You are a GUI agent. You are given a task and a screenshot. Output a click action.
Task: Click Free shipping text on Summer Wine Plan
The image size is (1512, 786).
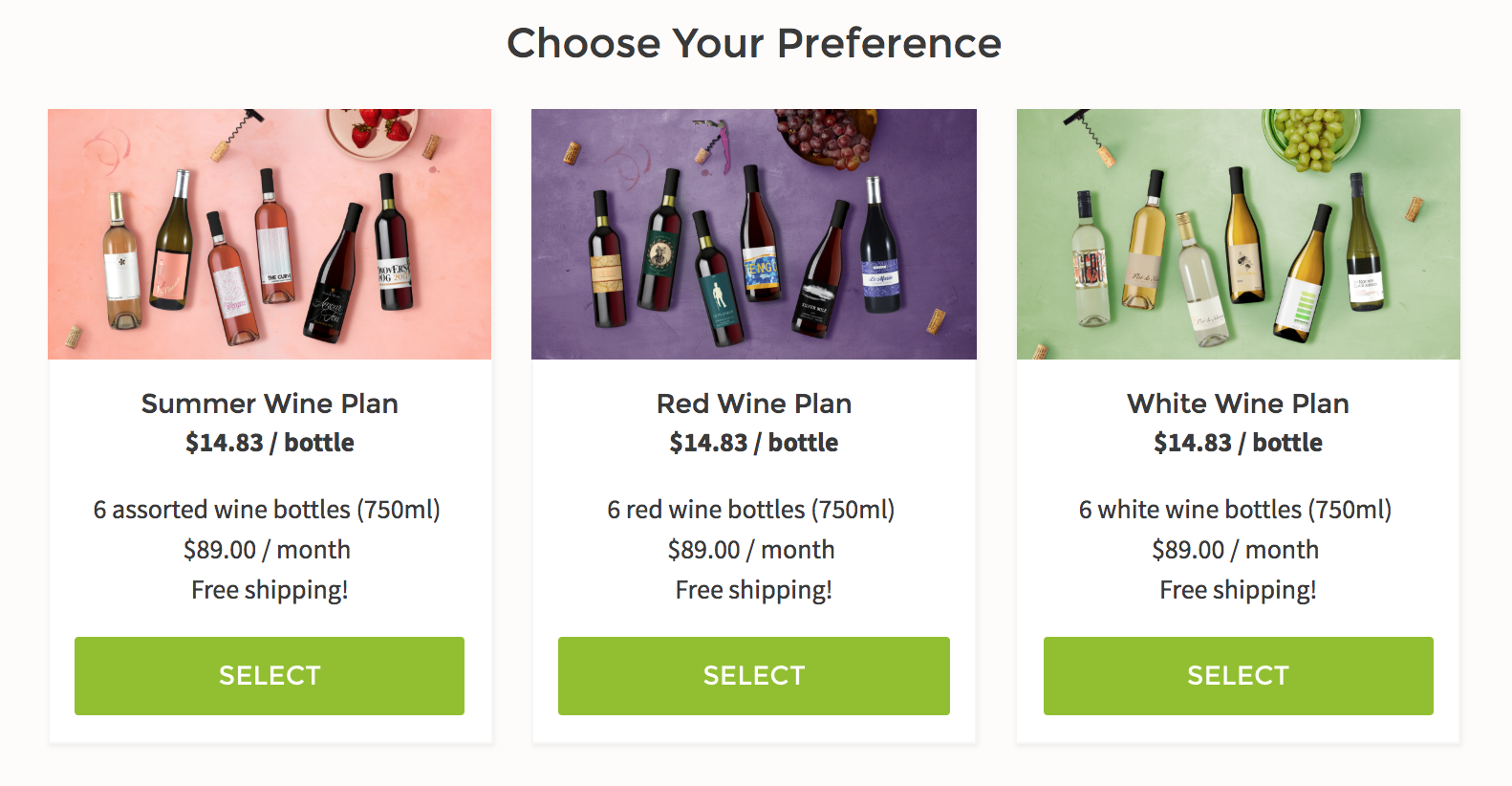pyautogui.click(x=270, y=590)
